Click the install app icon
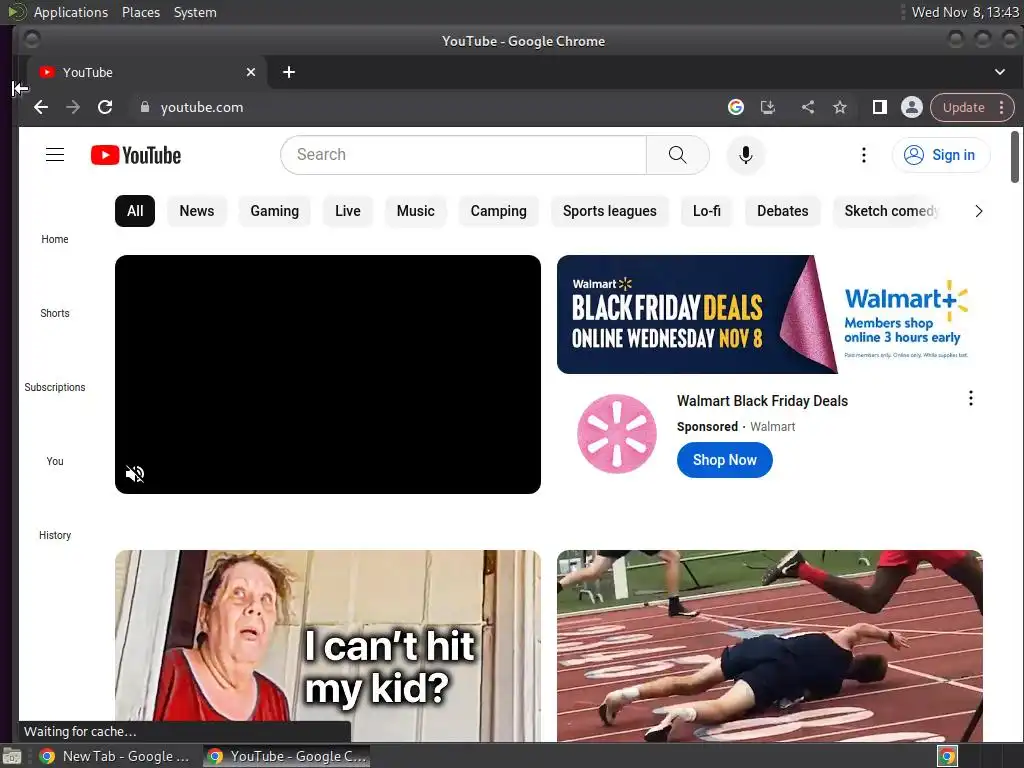 click(x=768, y=107)
